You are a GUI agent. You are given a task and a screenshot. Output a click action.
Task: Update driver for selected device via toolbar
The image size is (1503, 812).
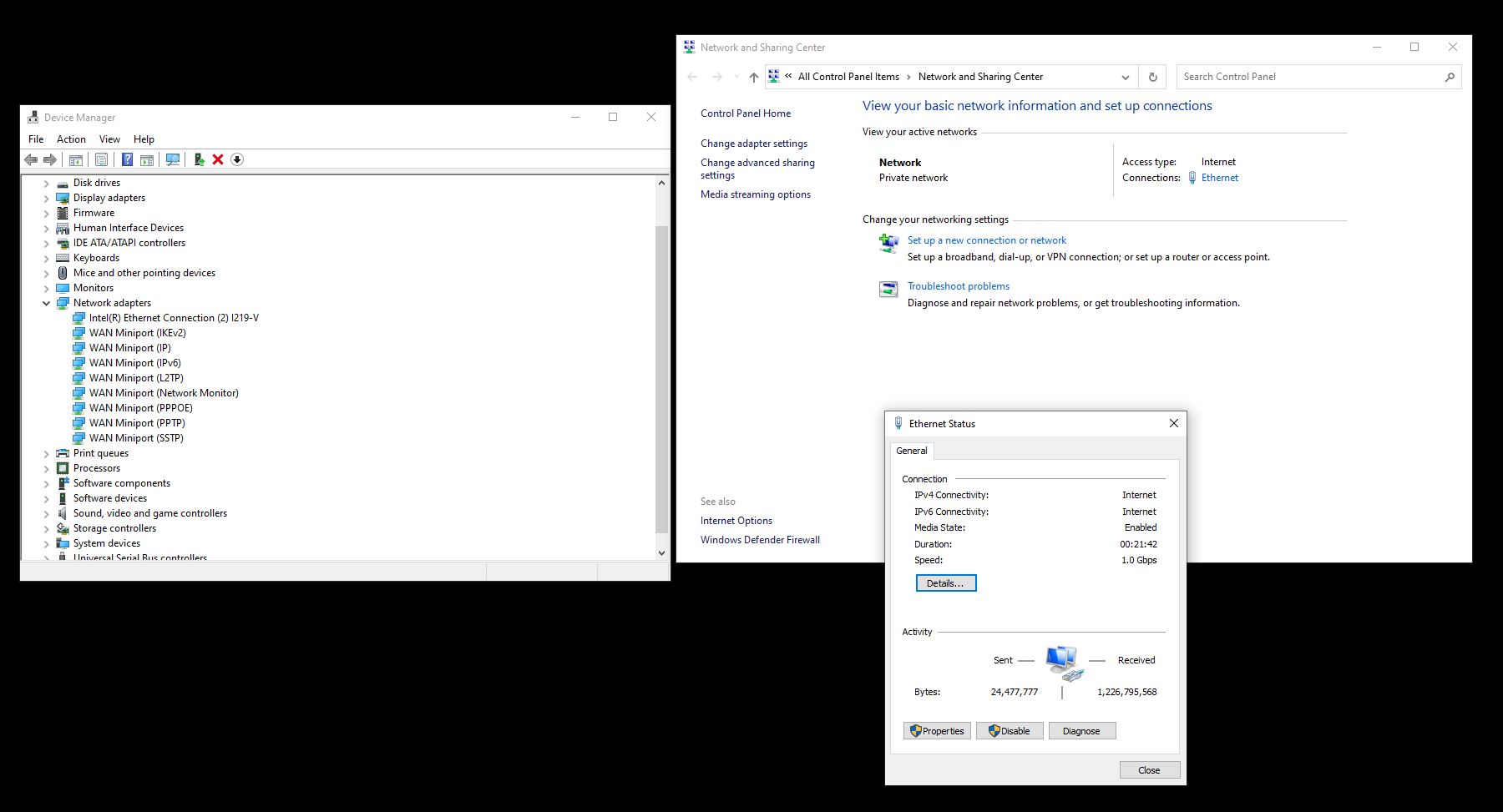(199, 159)
